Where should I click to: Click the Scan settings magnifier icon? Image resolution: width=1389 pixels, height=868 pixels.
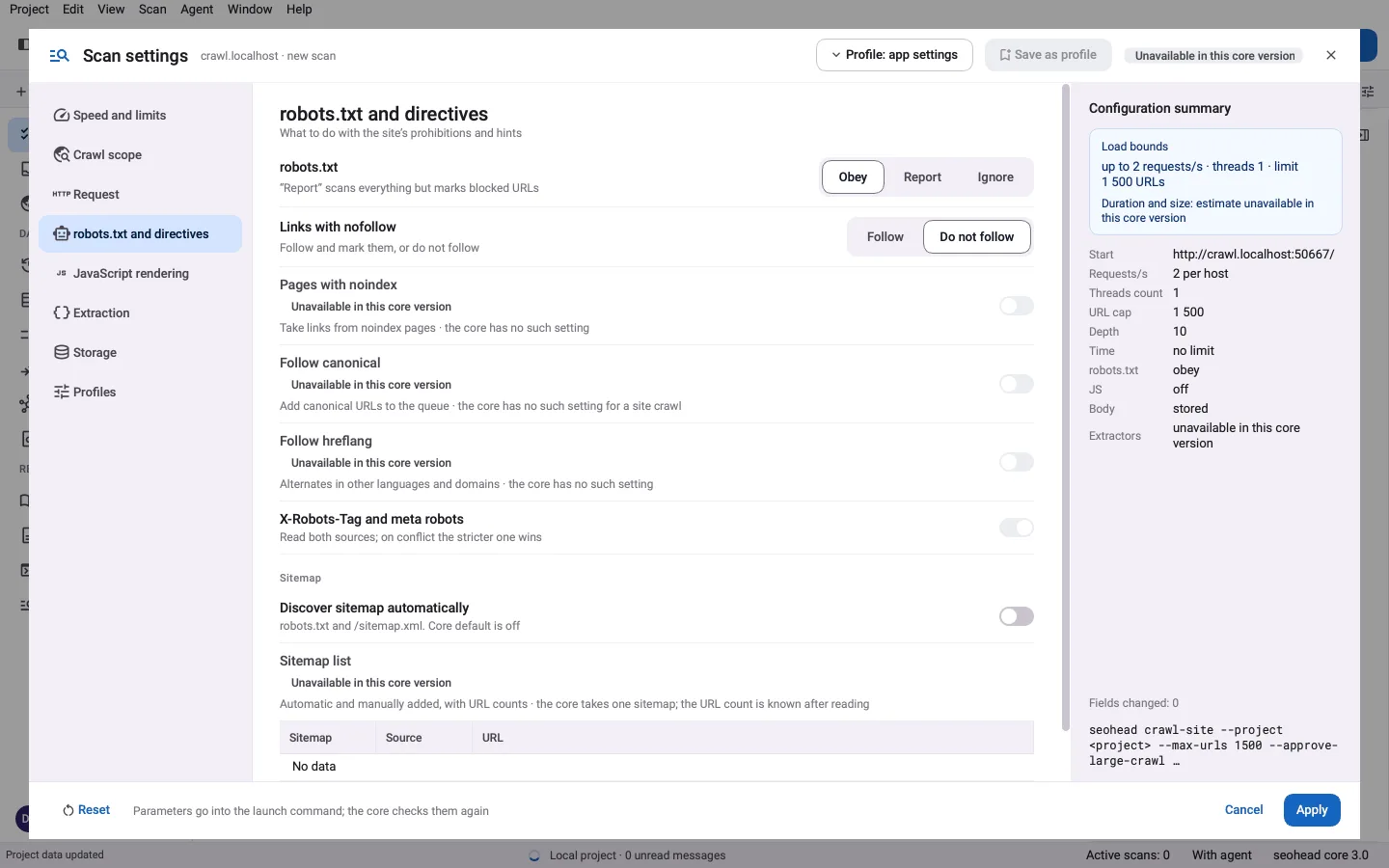click(x=59, y=56)
